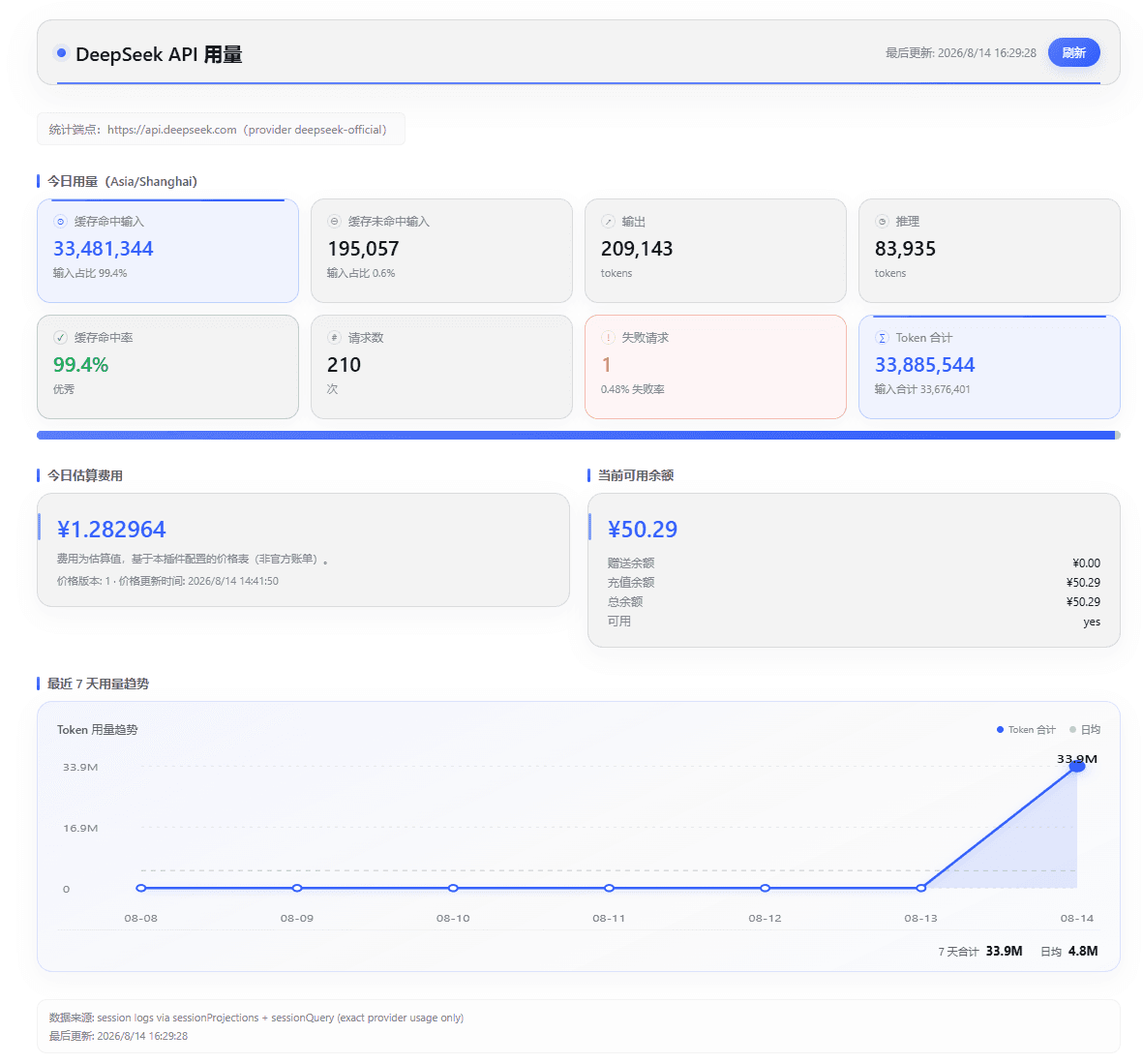Click the Token 合计 sigma icon

(882, 338)
